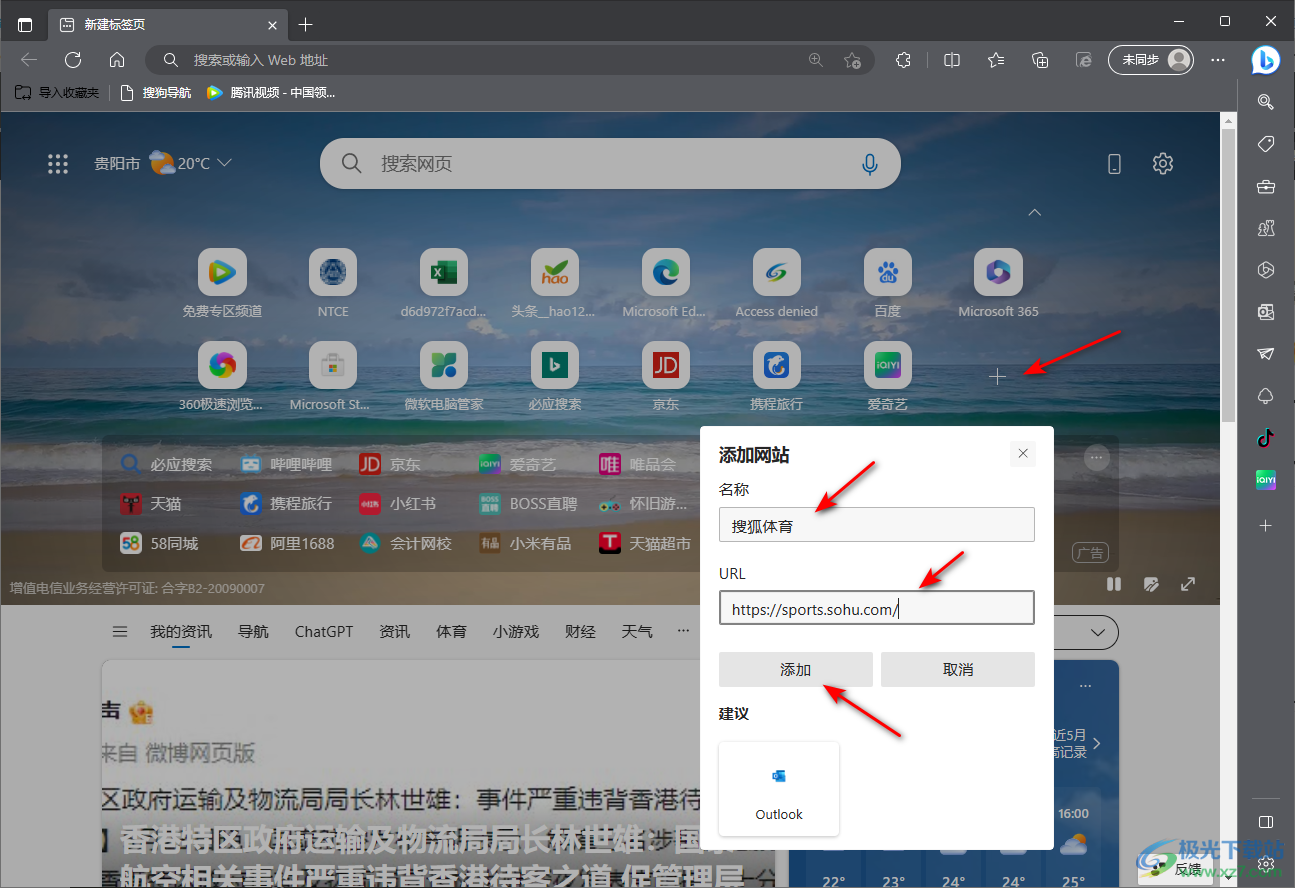This screenshot has width=1295, height=888.
Task: Go to home page icon
Action: [x=117, y=60]
